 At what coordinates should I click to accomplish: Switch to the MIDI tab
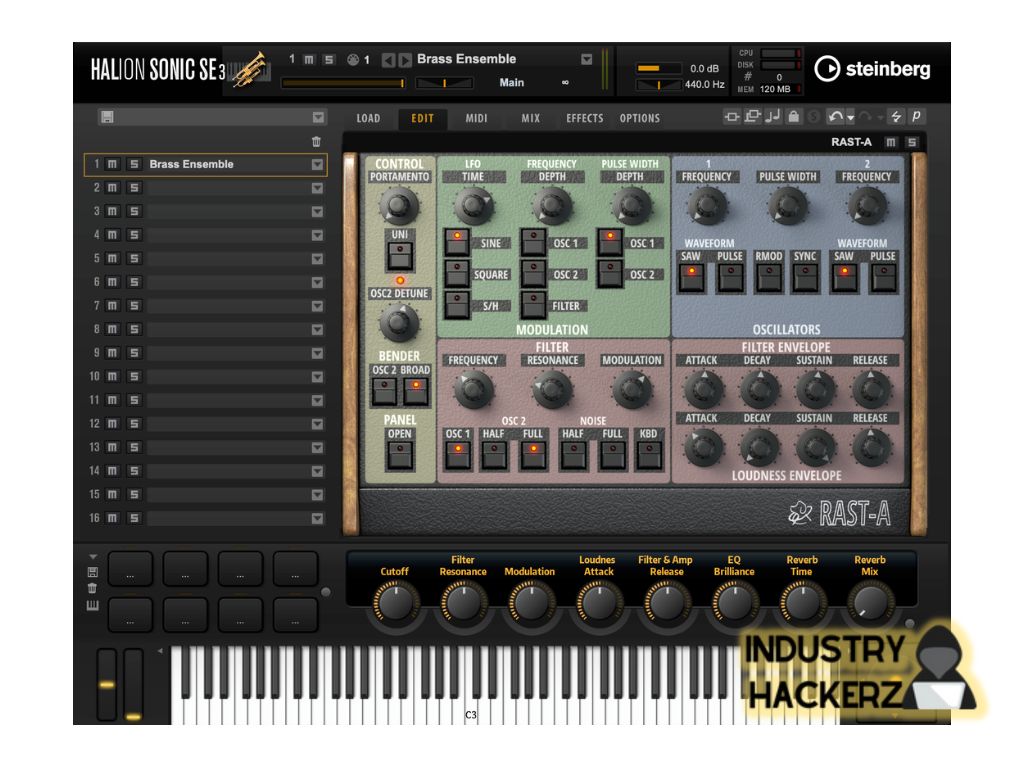(476, 118)
